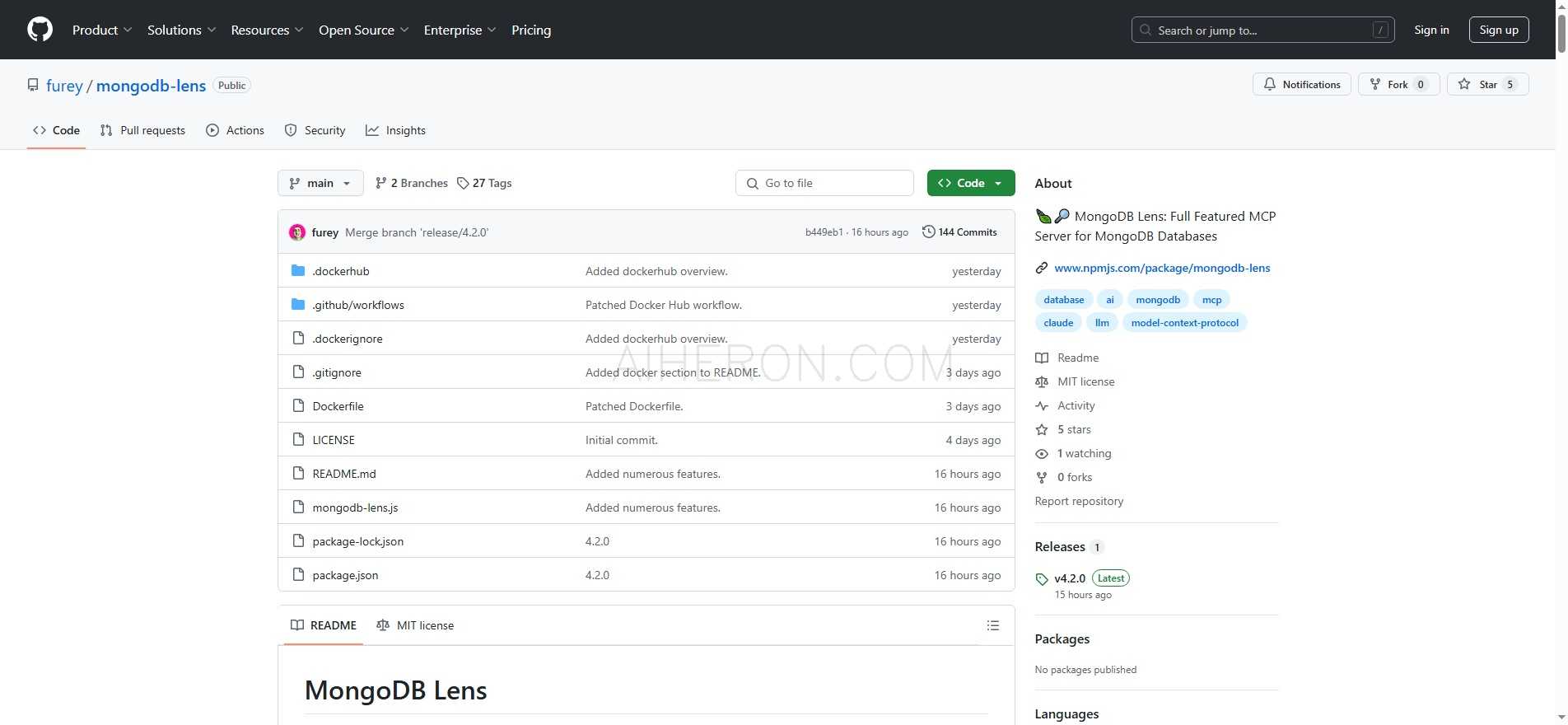Open the Pricing link
The image size is (1568, 725).
click(531, 30)
